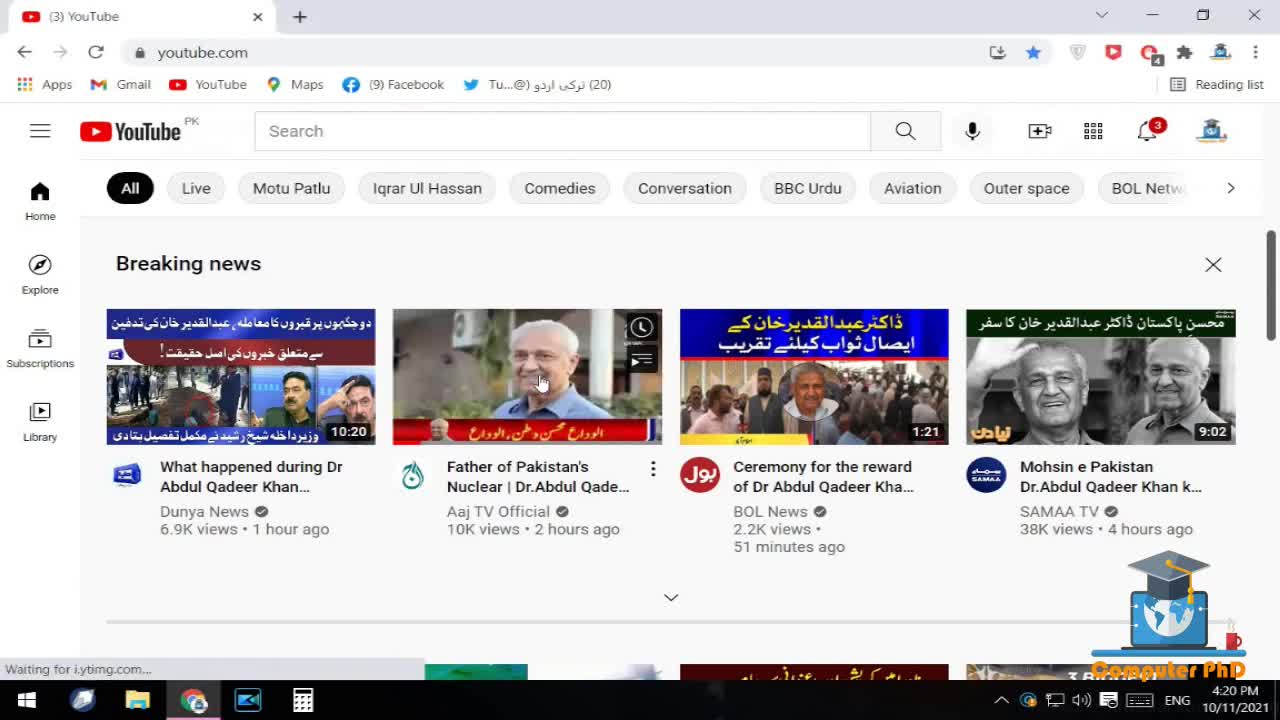The height and width of the screenshot is (720, 1280).
Task: Open Mohsin e Pakistan video title
Action: tap(1110, 477)
